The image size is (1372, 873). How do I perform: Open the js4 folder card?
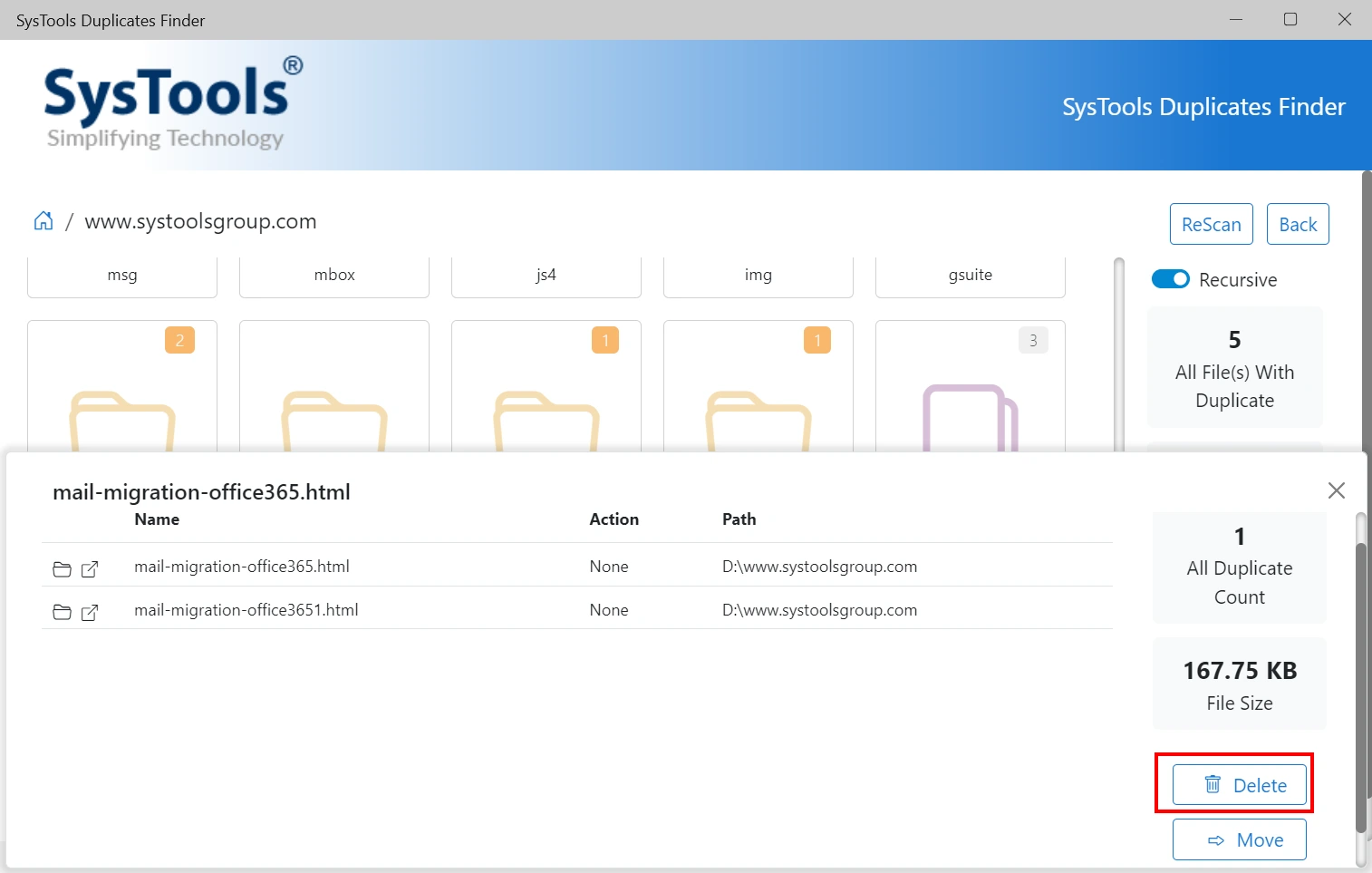(x=546, y=276)
